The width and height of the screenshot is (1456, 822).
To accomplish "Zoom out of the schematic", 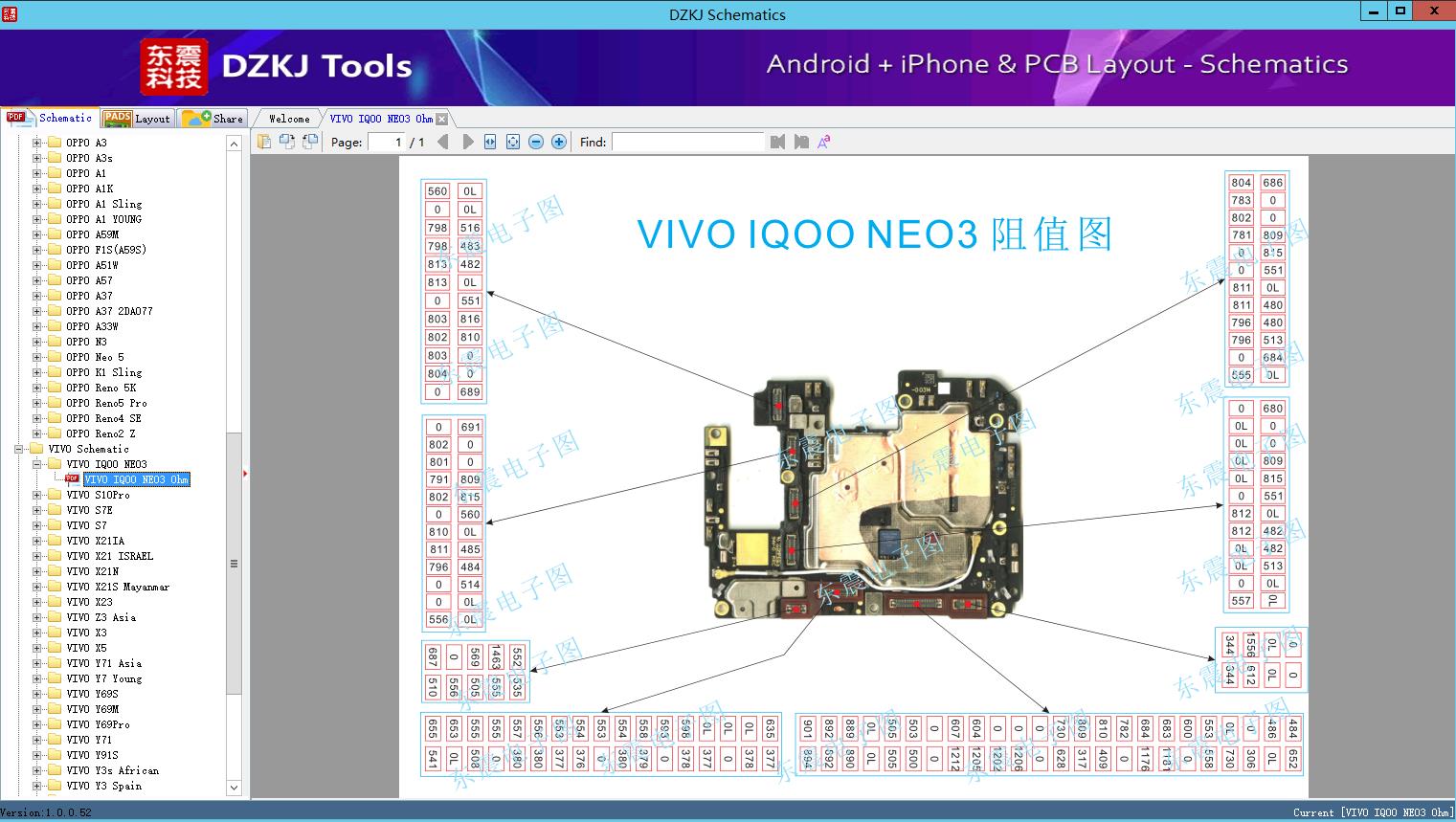I will 536,142.
